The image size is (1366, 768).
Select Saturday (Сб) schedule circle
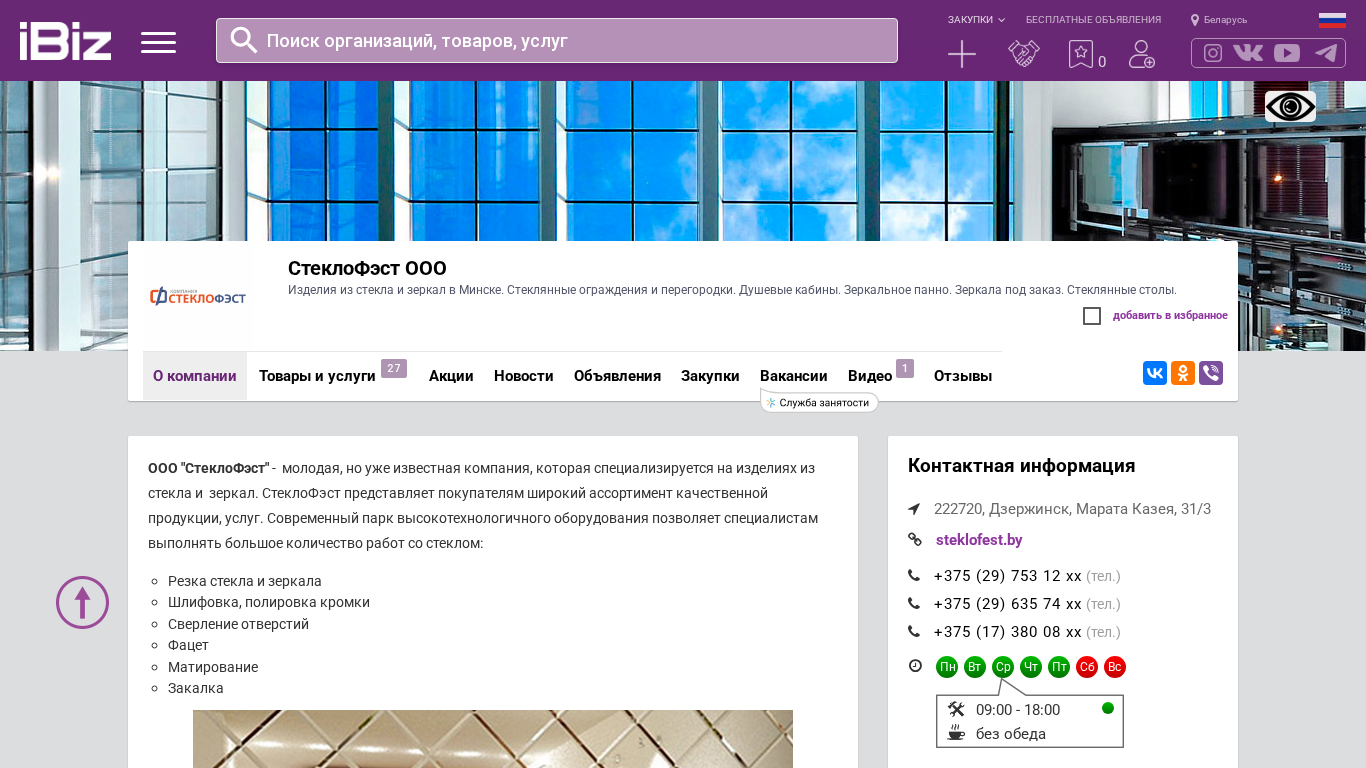1087,667
